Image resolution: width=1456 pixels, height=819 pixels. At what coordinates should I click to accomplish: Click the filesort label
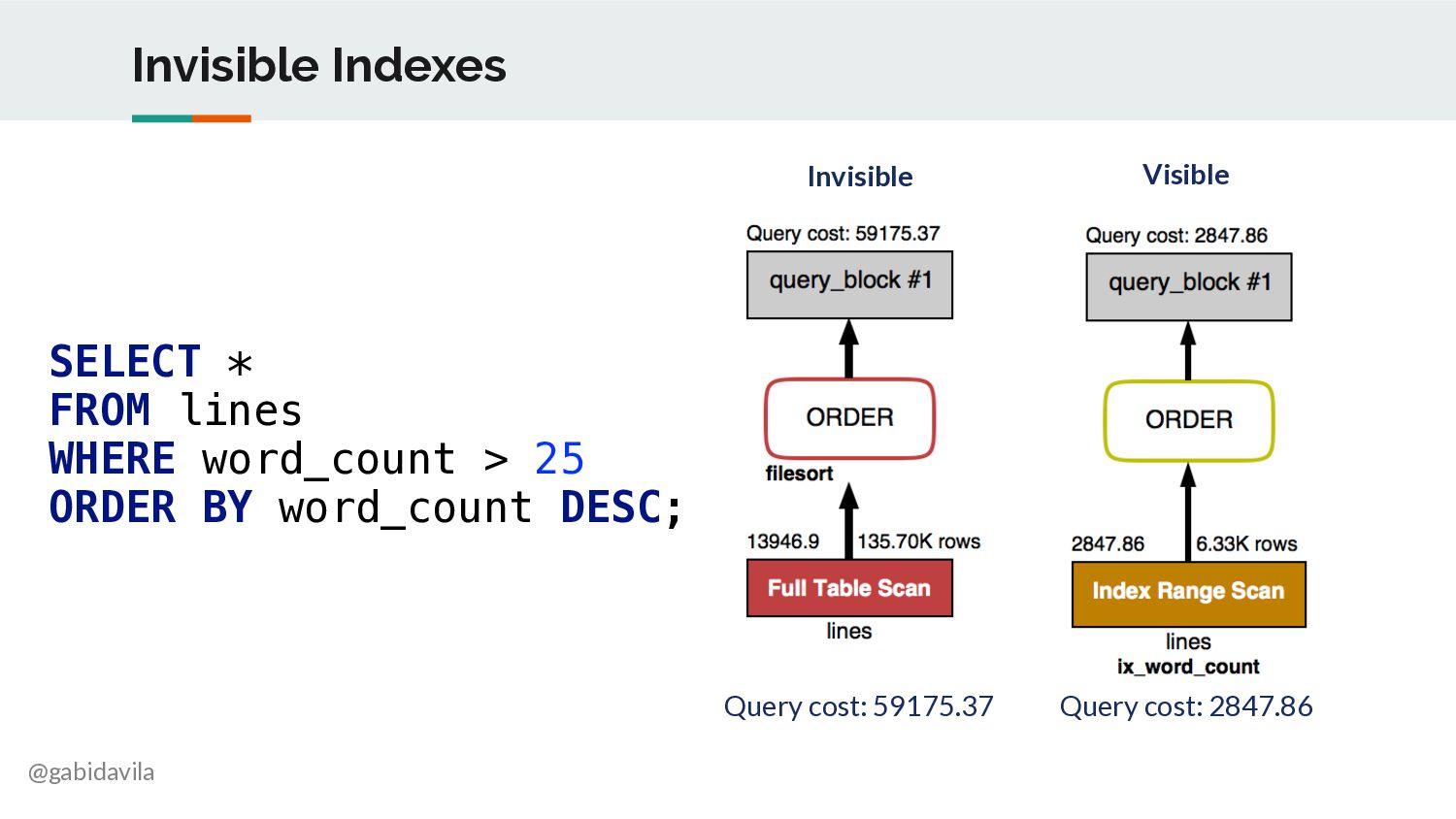click(799, 474)
